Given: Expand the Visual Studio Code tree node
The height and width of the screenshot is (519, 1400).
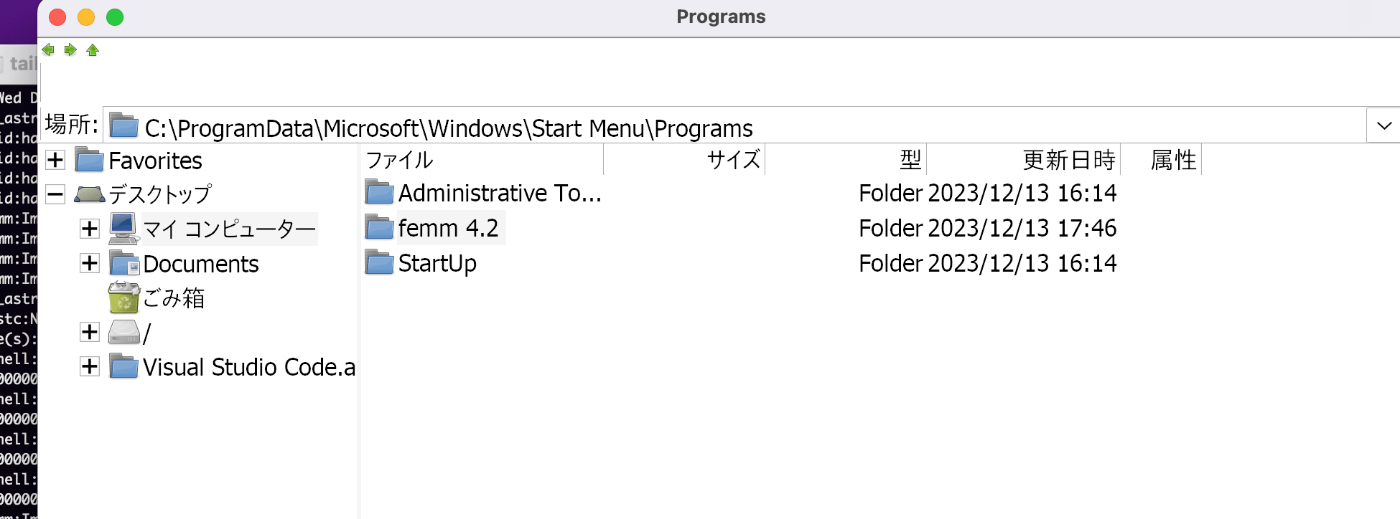Looking at the screenshot, I should pos(90,367).
